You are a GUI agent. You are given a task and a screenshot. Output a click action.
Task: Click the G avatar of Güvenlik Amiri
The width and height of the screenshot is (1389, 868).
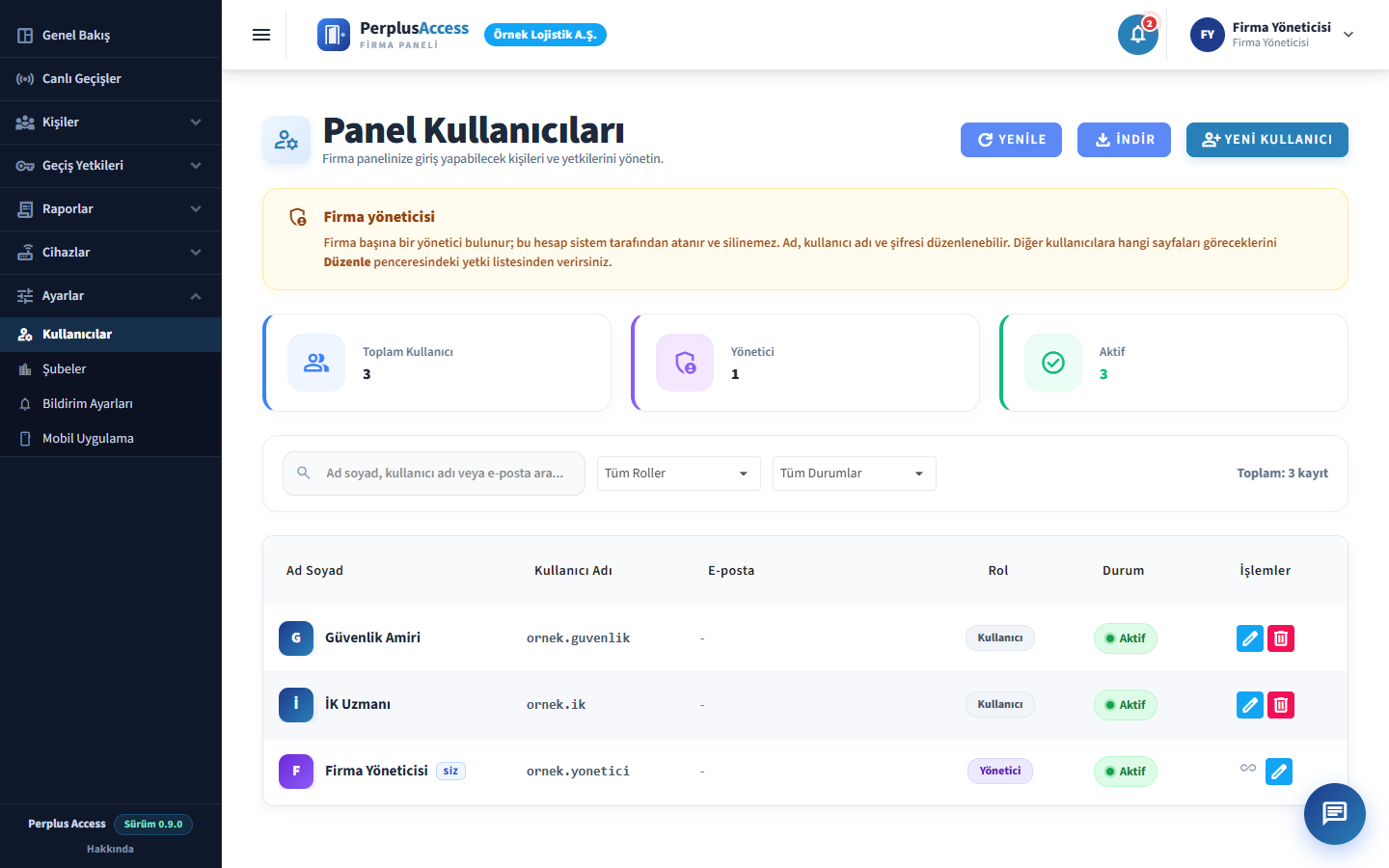[296, 638]
